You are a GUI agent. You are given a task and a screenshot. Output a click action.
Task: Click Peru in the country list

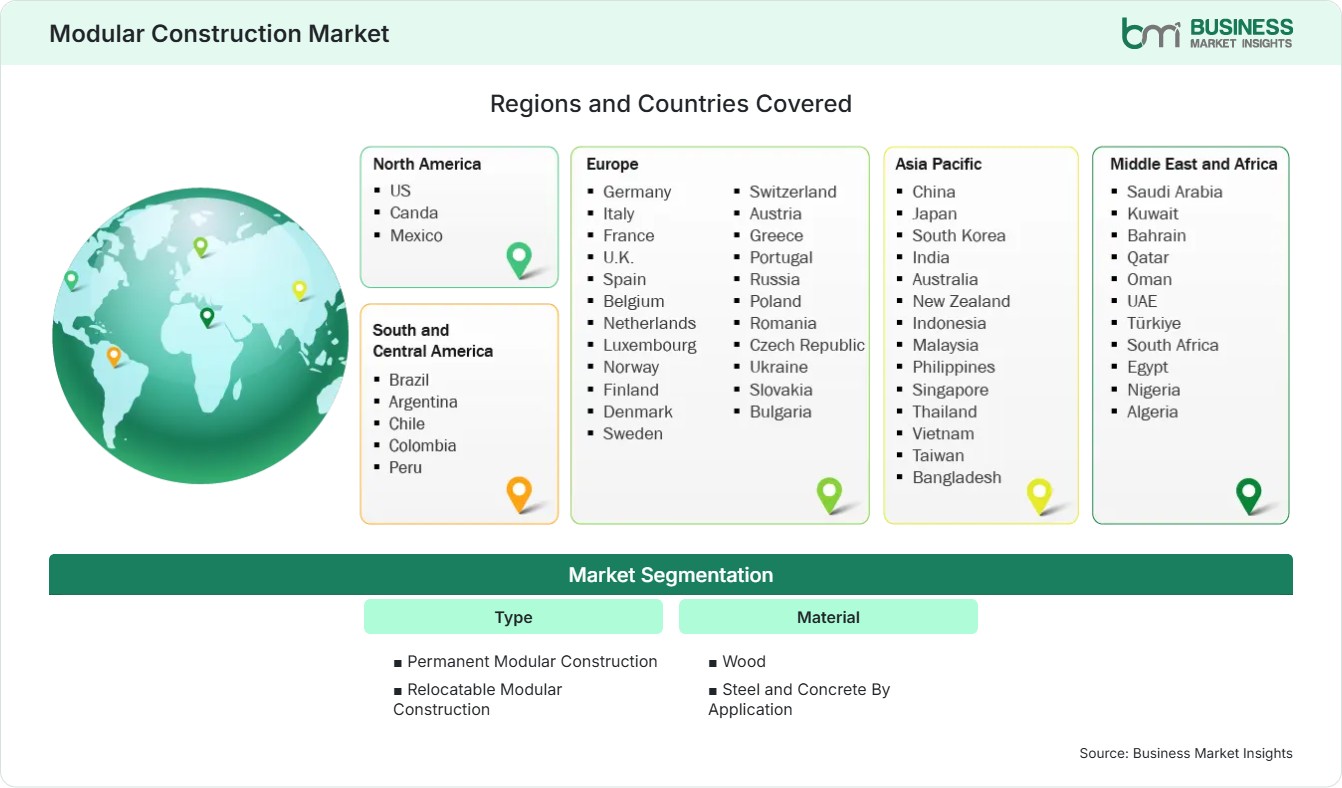[x=405, y=467]
